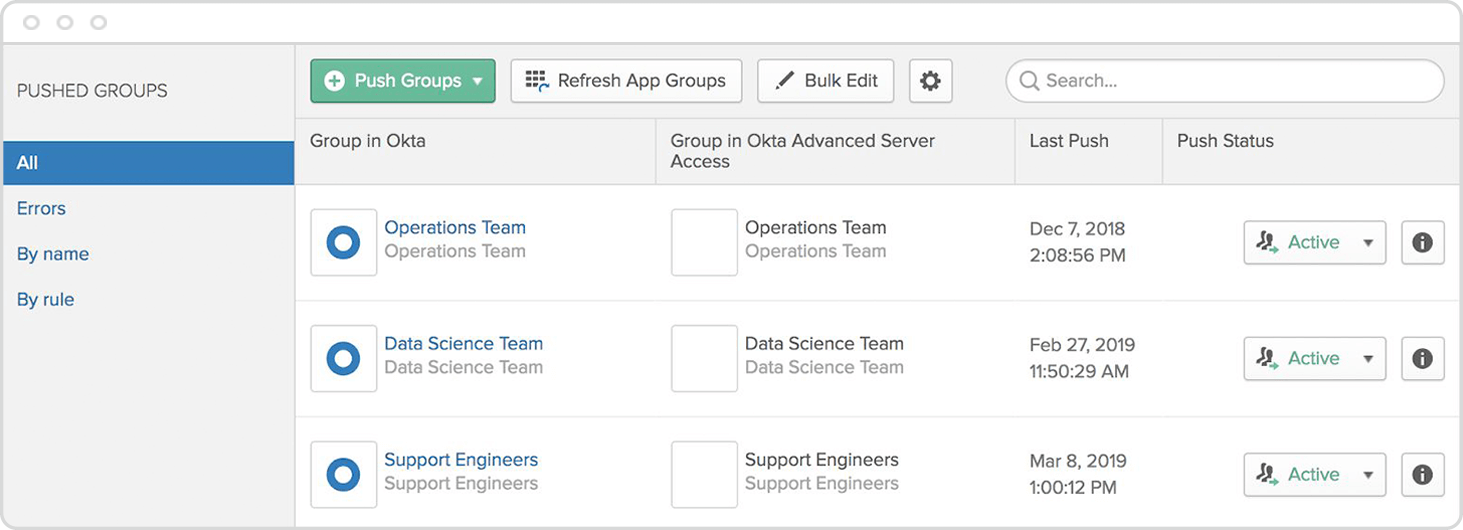Image resolution: width=1463 pixels, height=530 pixels.
Task: Open info for Operations Team row
Action: click(1422, 243)
